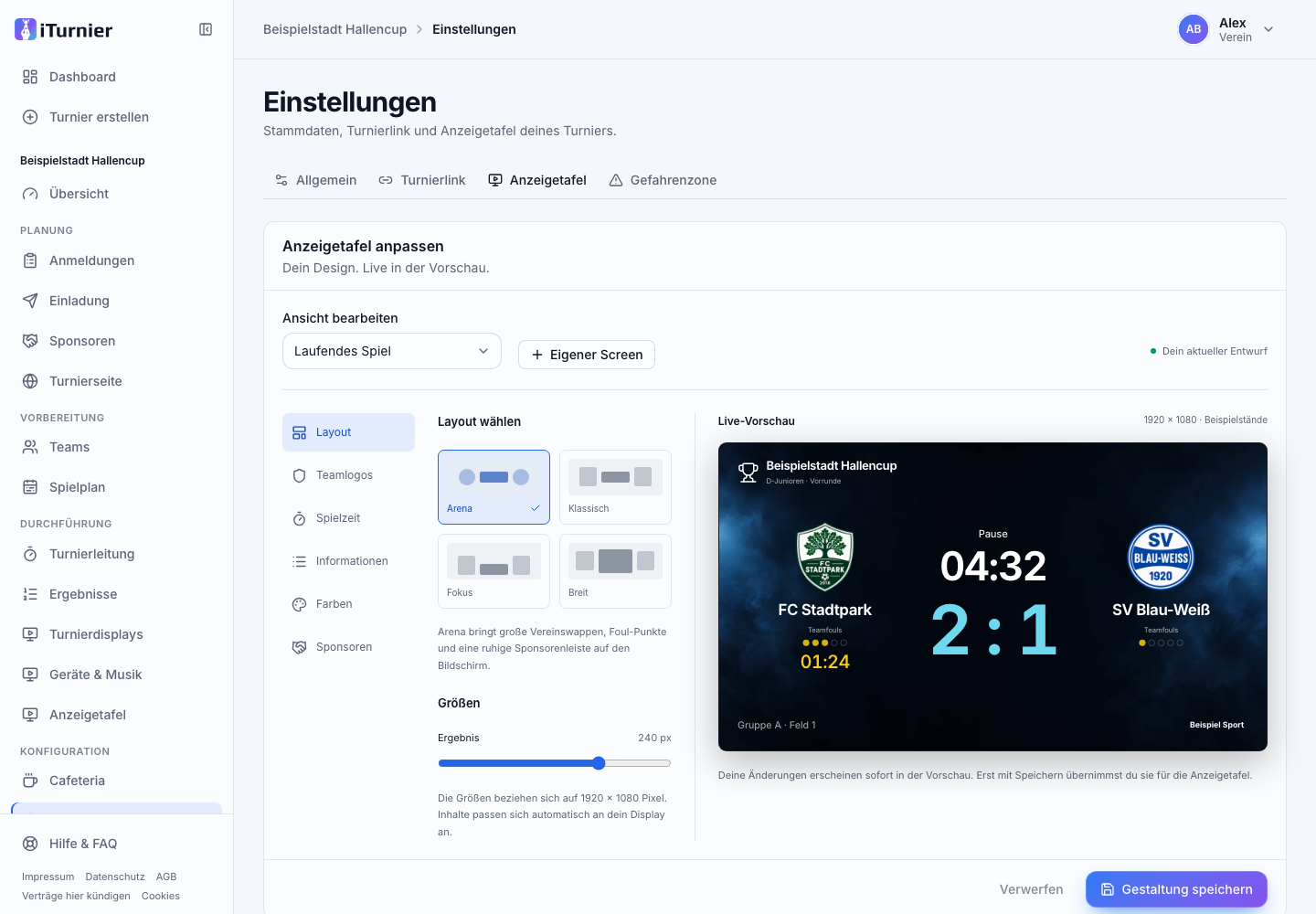Select the Fokus layout option
Viewport: 1316px width, 914px height.
tap(493, 571)
